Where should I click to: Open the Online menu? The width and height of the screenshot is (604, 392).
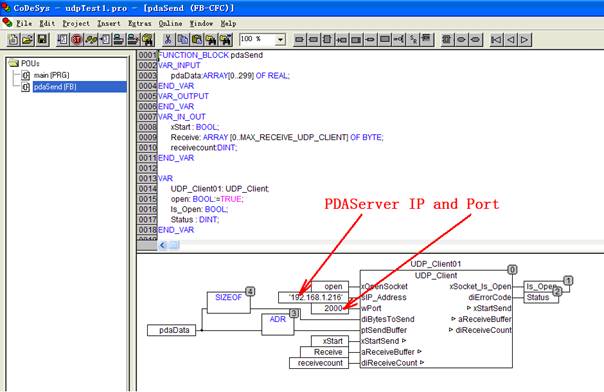click(x=170, y=23)
